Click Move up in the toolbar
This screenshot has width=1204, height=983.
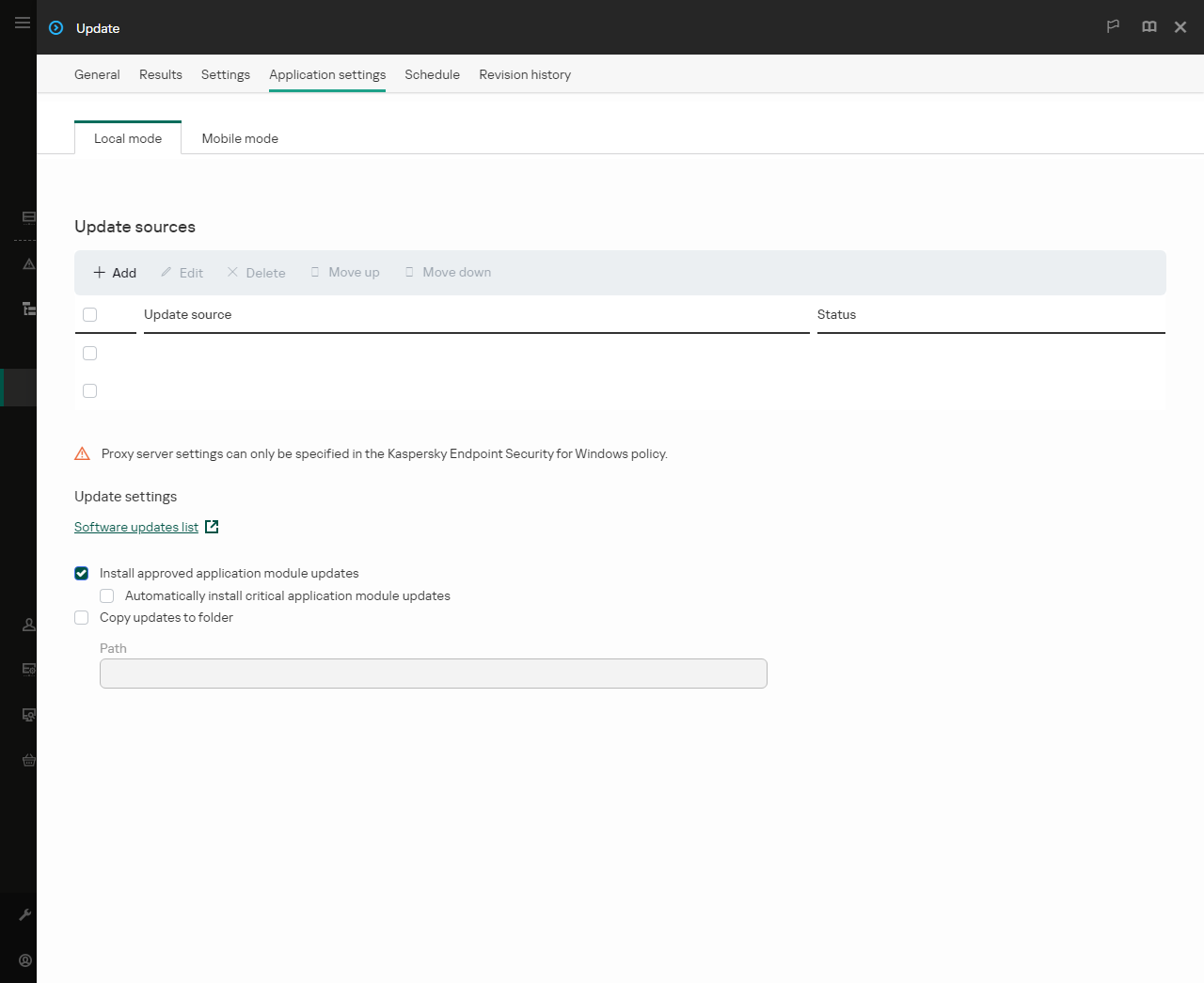click(x=344, y=273)
